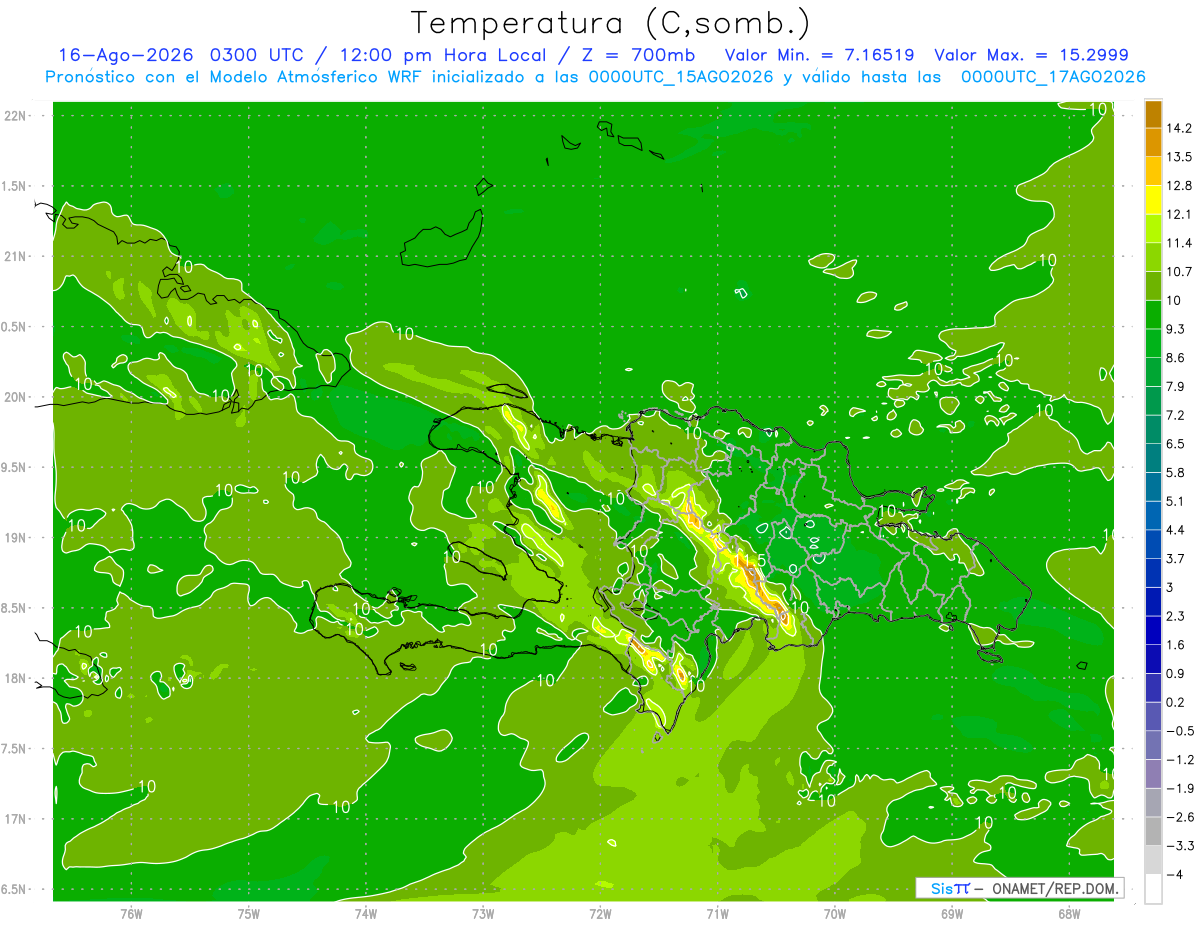The width and height of the screenshot is (1200, 927).
Task: Click the "72W" longitude axis label
Action: coord(600,914)
